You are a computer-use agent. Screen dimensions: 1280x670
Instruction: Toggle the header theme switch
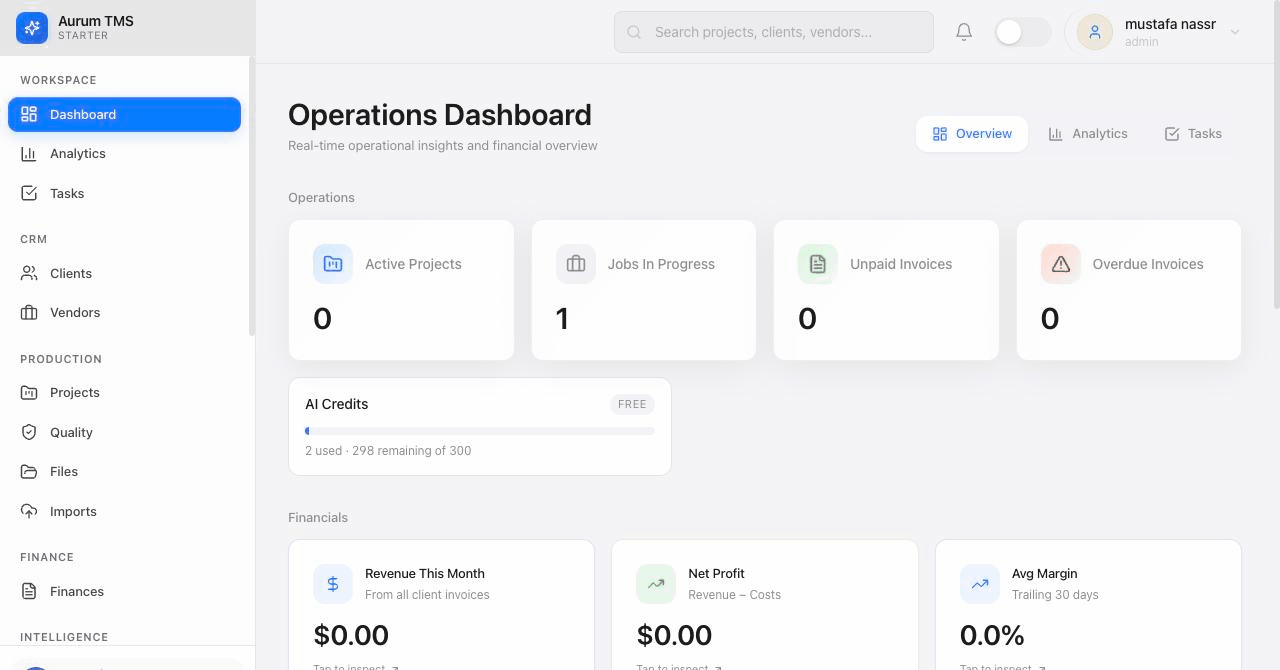tap(1023, 32)
